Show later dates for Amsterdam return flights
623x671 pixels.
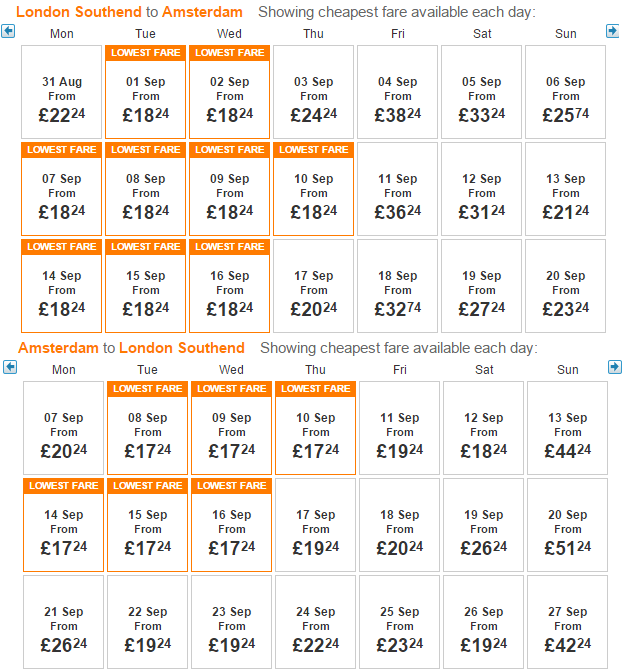click(614, 367)
